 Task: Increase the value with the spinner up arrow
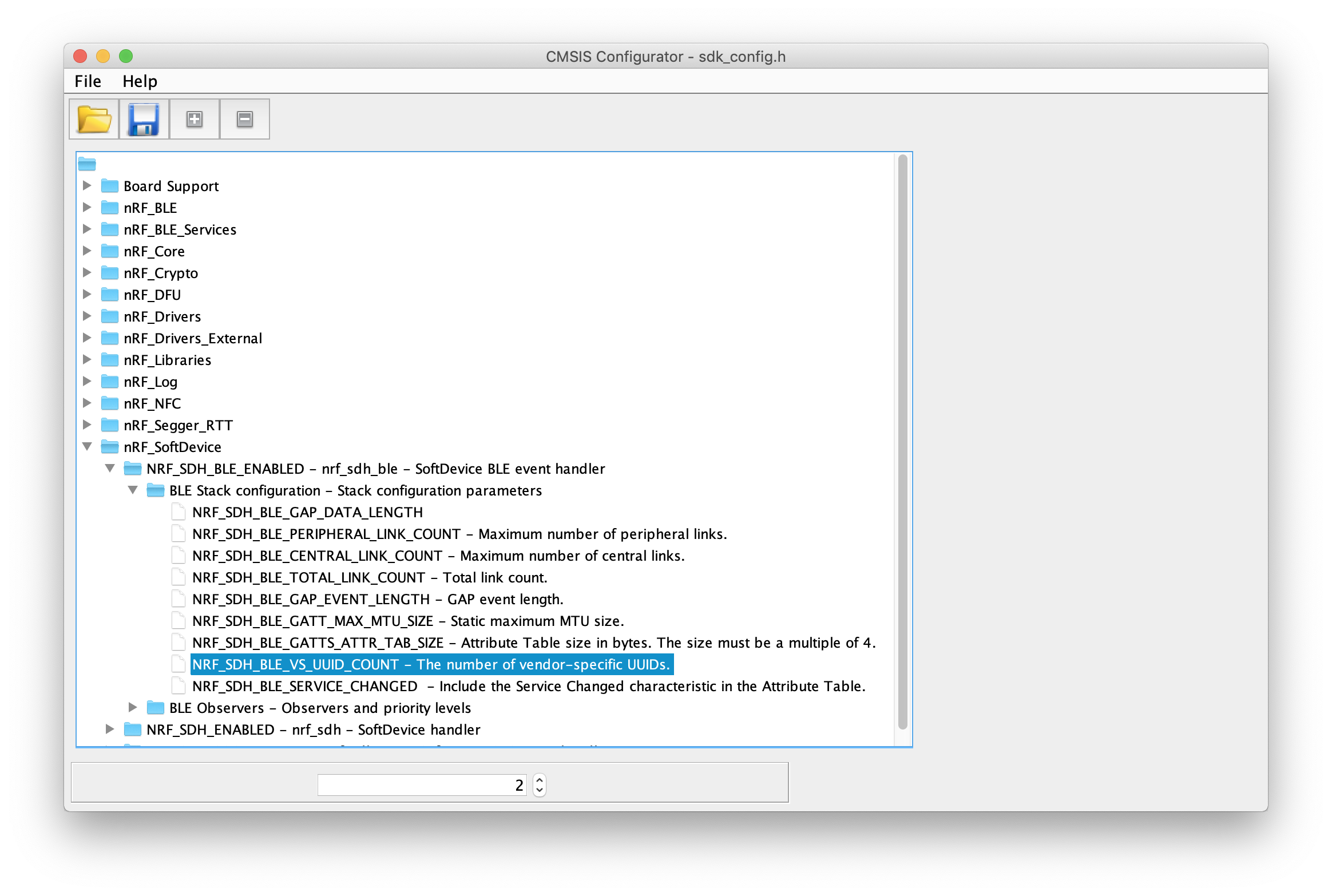click(x=538, y=780)
